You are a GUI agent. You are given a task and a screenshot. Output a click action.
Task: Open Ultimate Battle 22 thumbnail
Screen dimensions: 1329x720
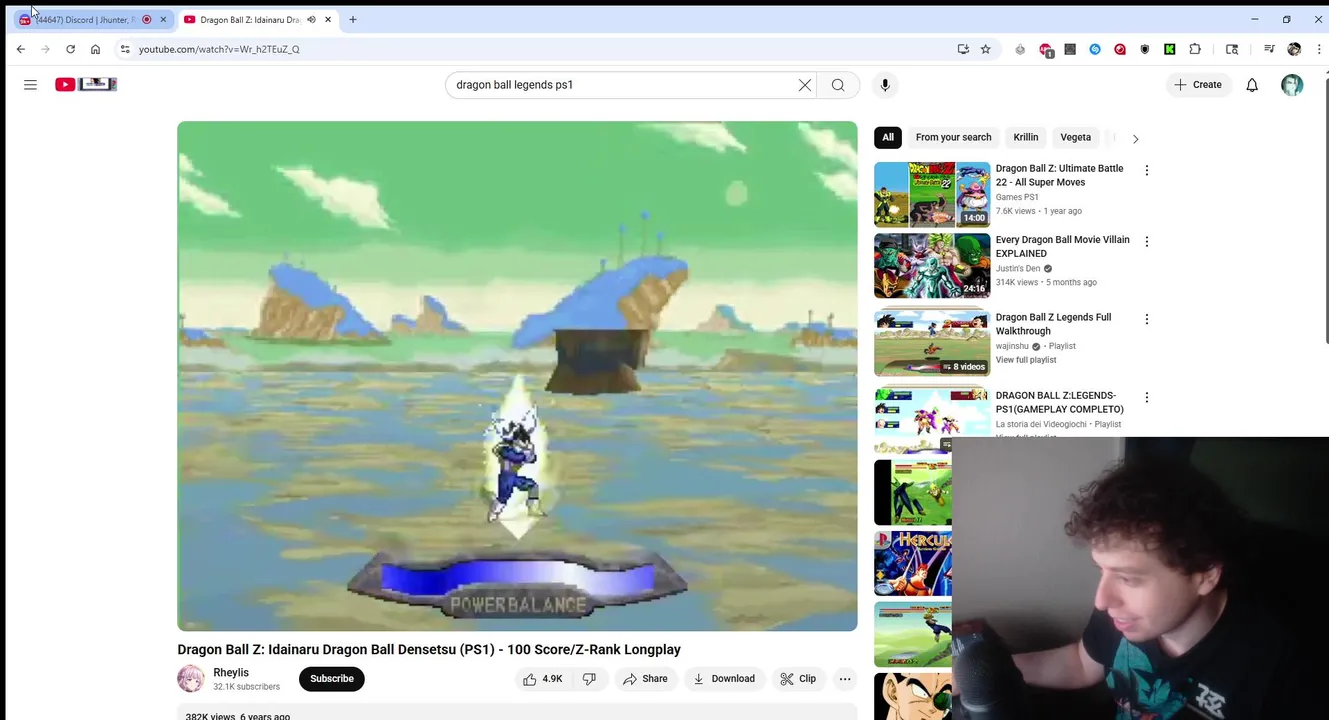pyautogui.click(x=932, y=195)
